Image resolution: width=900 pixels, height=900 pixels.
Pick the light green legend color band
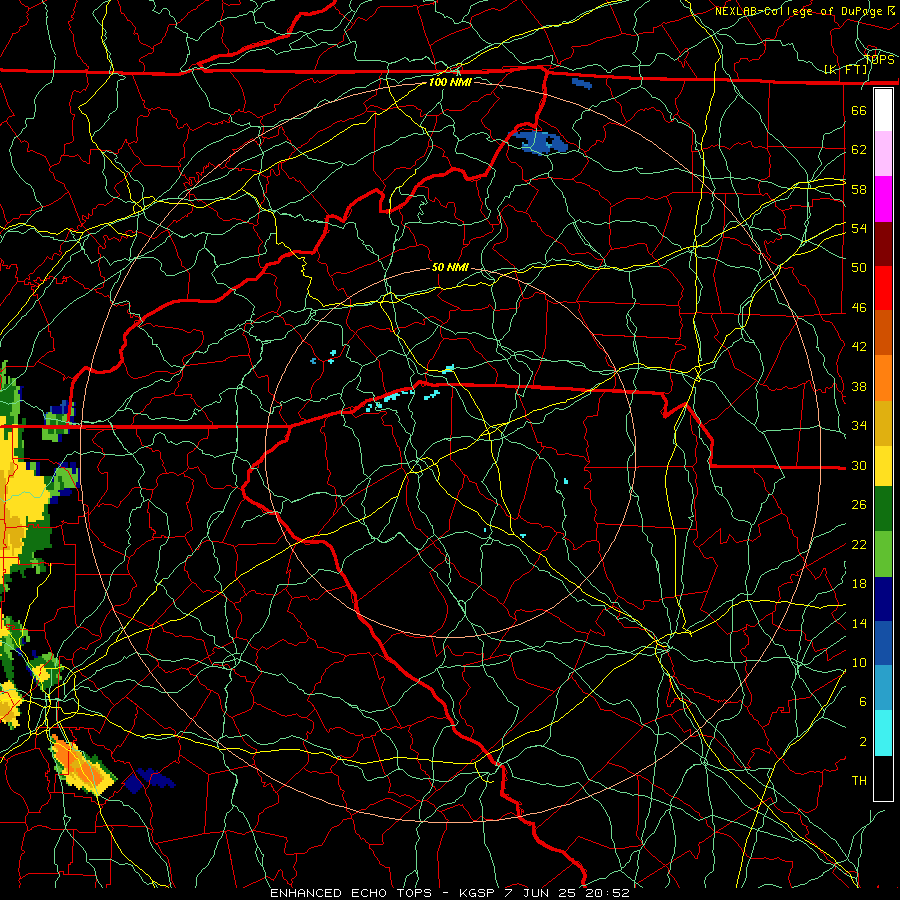[883, 554]
